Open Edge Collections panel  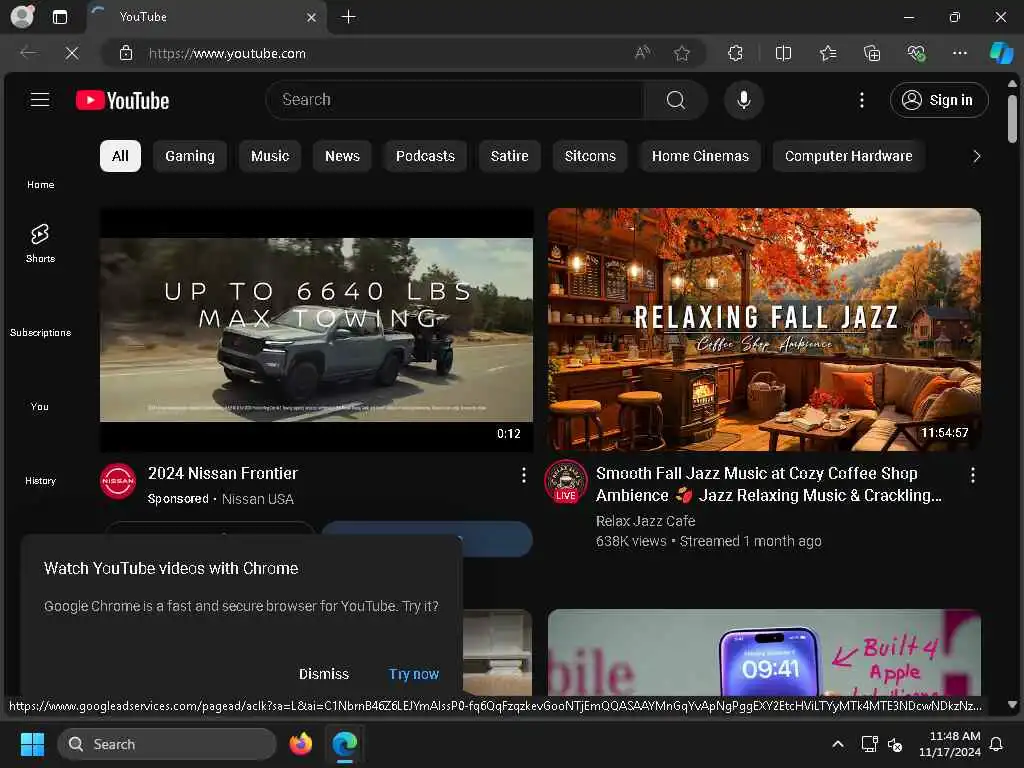(872, 53)
